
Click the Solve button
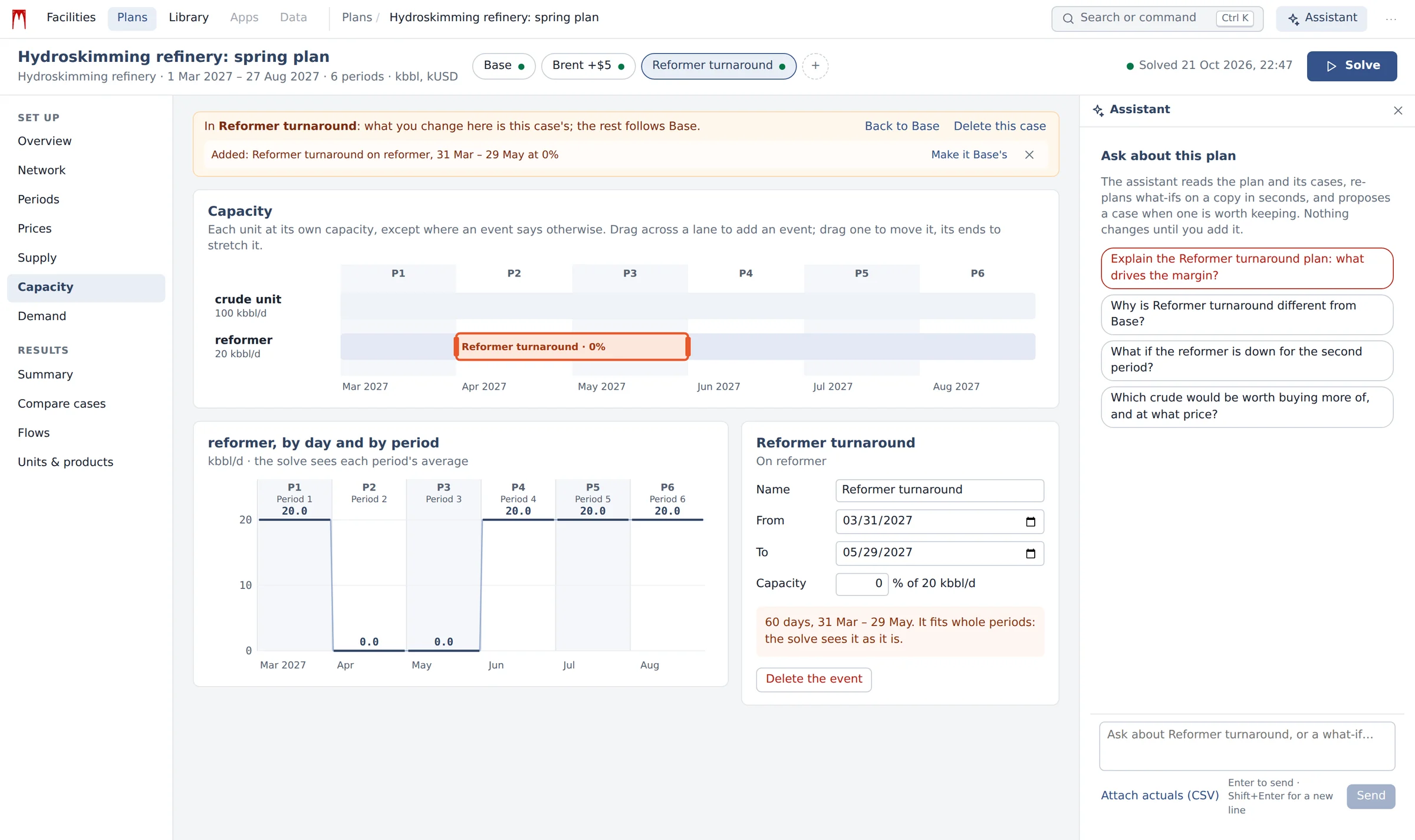pos(1351,65)
